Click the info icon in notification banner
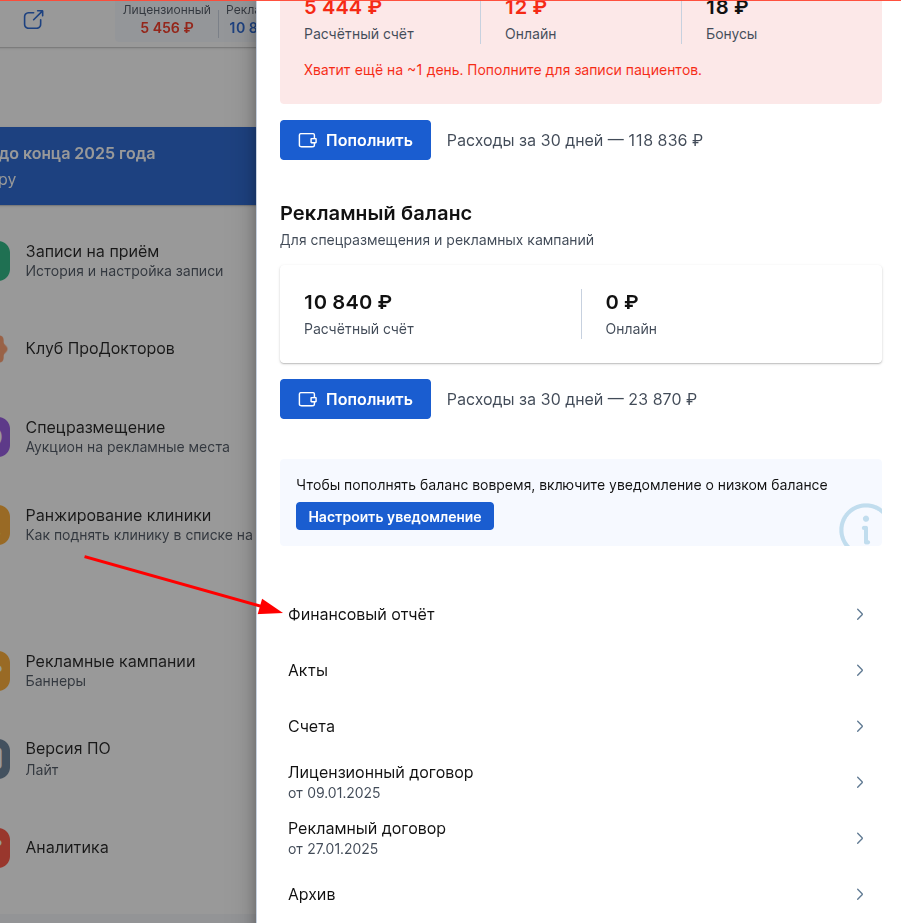The height and width of the screenshot is (923, 901). [x=860, y=525]
